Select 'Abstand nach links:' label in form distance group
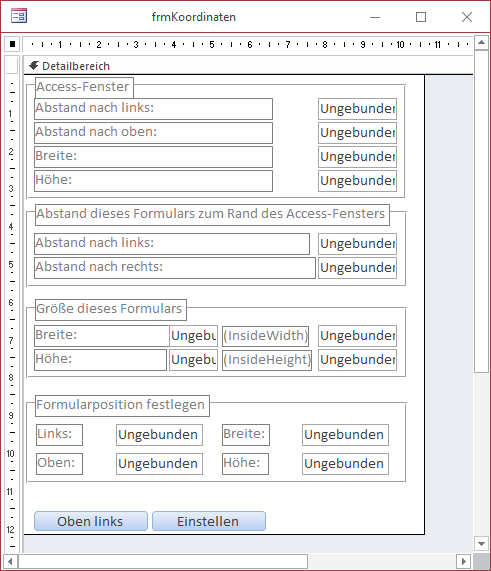Image resolution: width=491 pixels, height=571 pixels. [x=172, y=244]
